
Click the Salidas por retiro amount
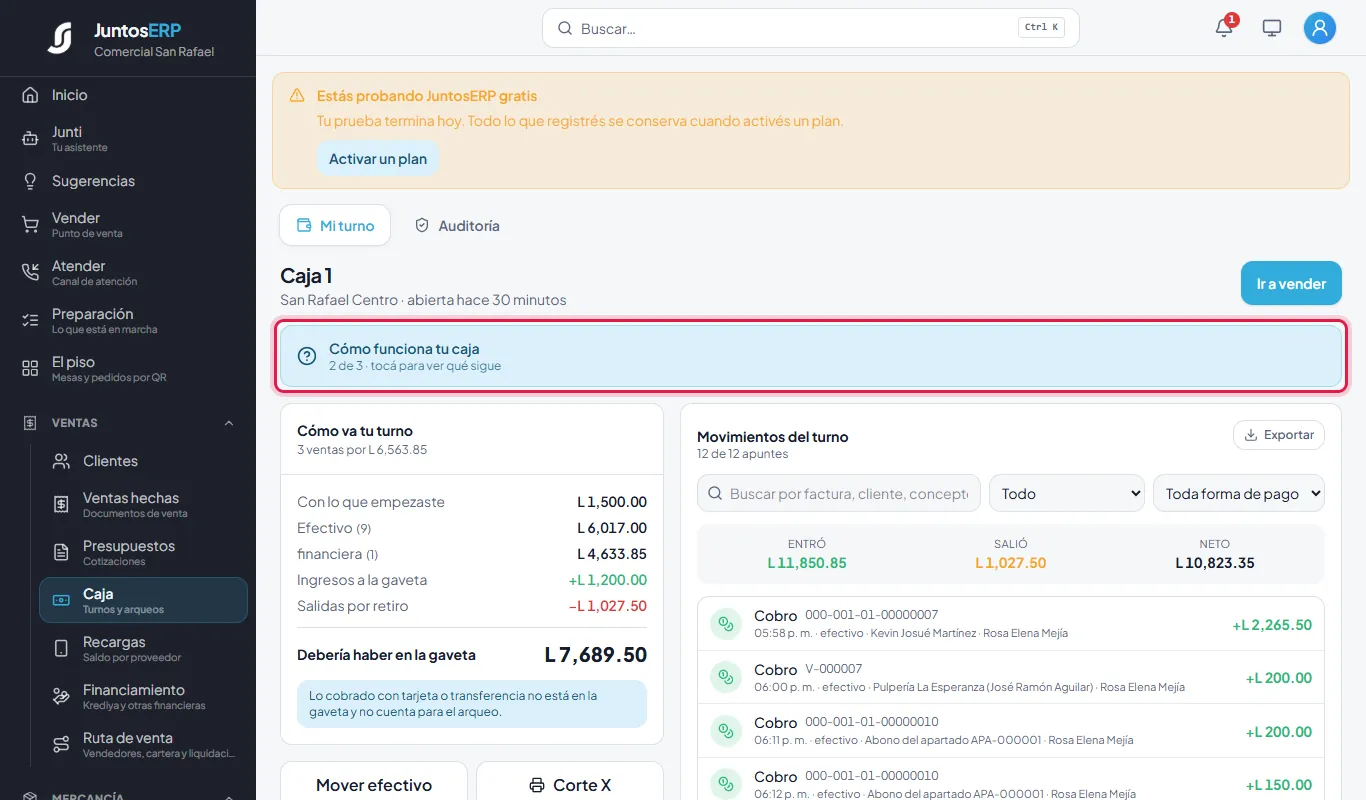click(608, 606)
